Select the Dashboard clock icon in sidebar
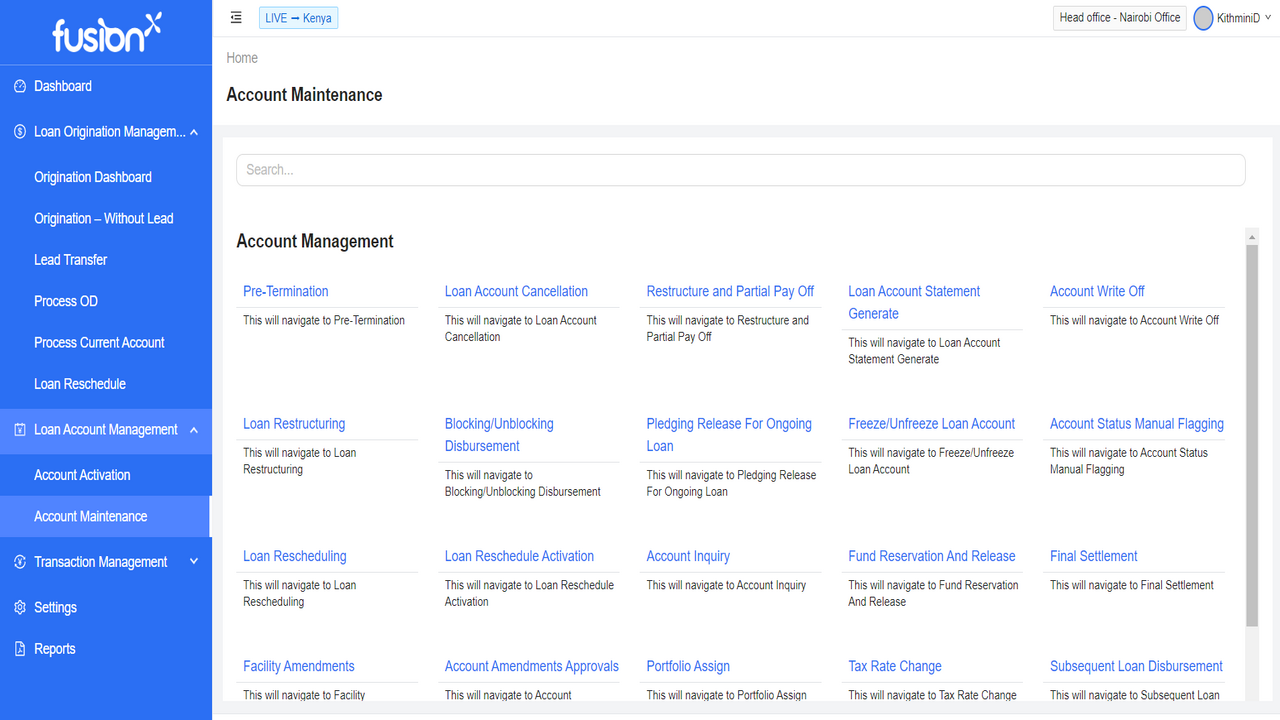 pyautogui.click(x=21, y=86)
